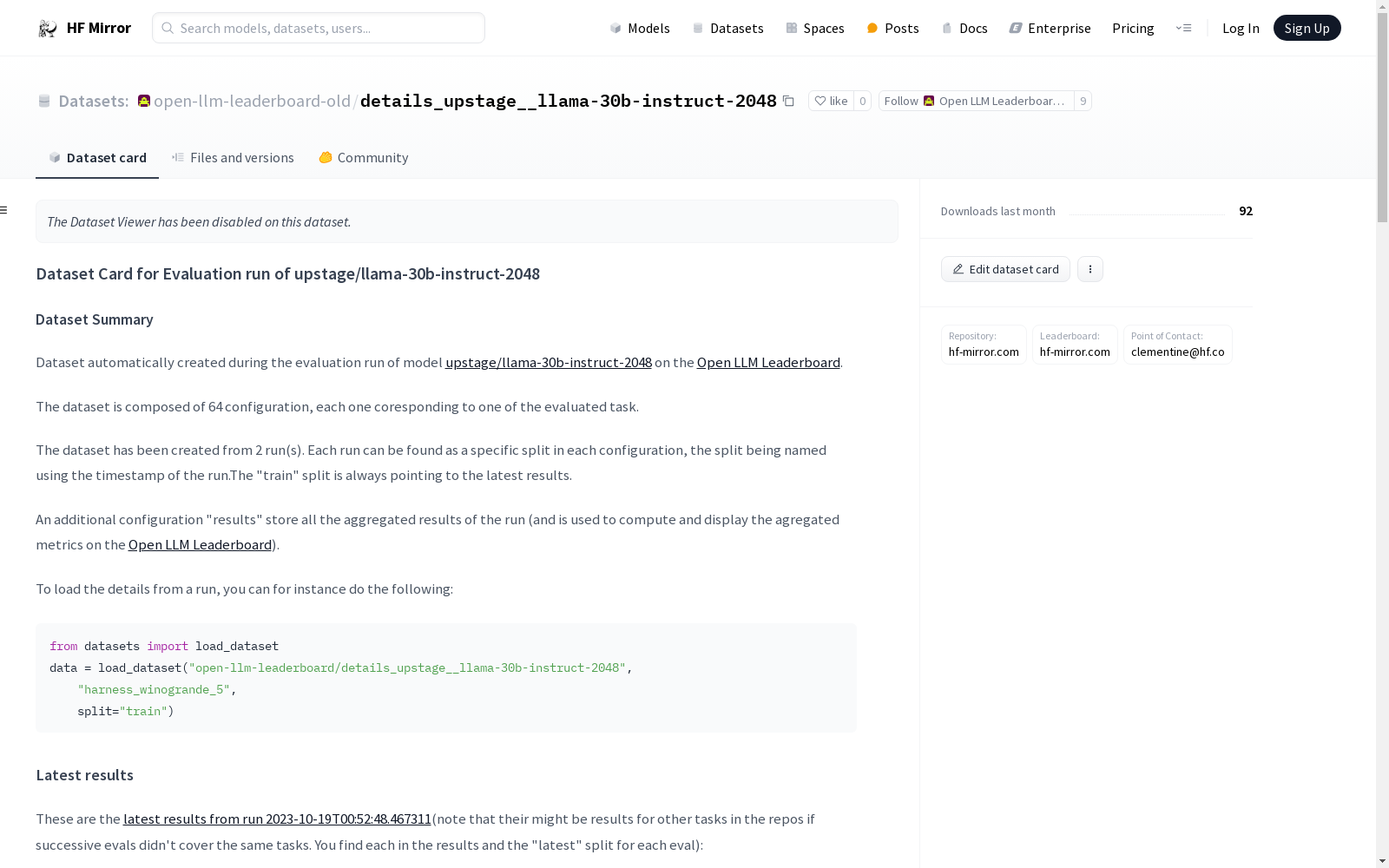Click the open-llm-leaderboard-old organization avatar
Image resolution: width=1389 pixels, height=868 pixels.
pos(144,102)
